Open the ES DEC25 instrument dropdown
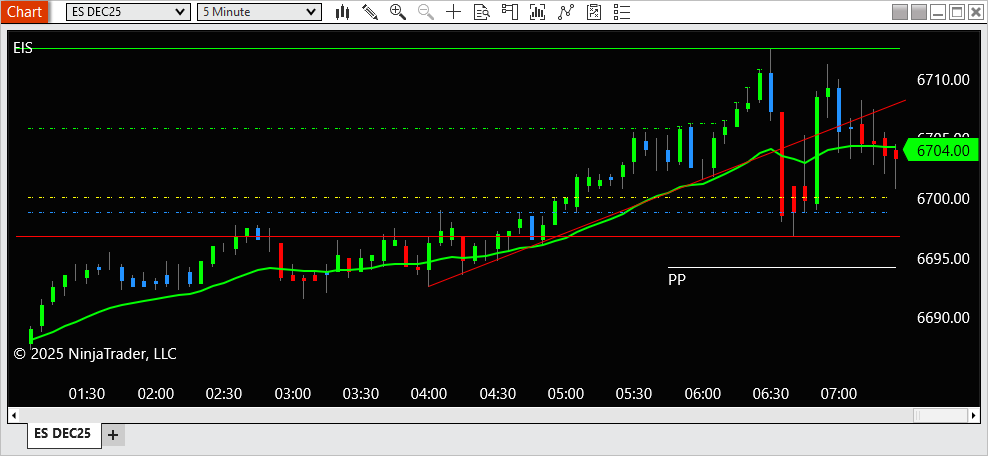 (128, 11)
